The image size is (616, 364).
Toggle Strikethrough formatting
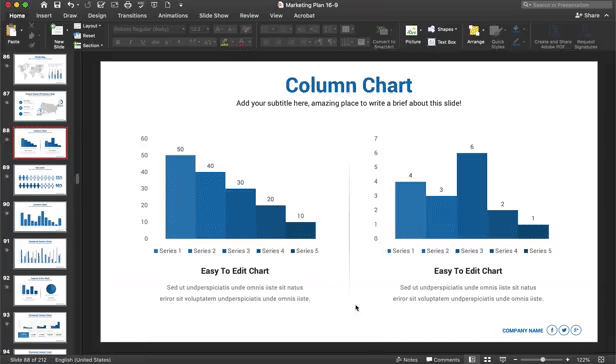(156, 42)
